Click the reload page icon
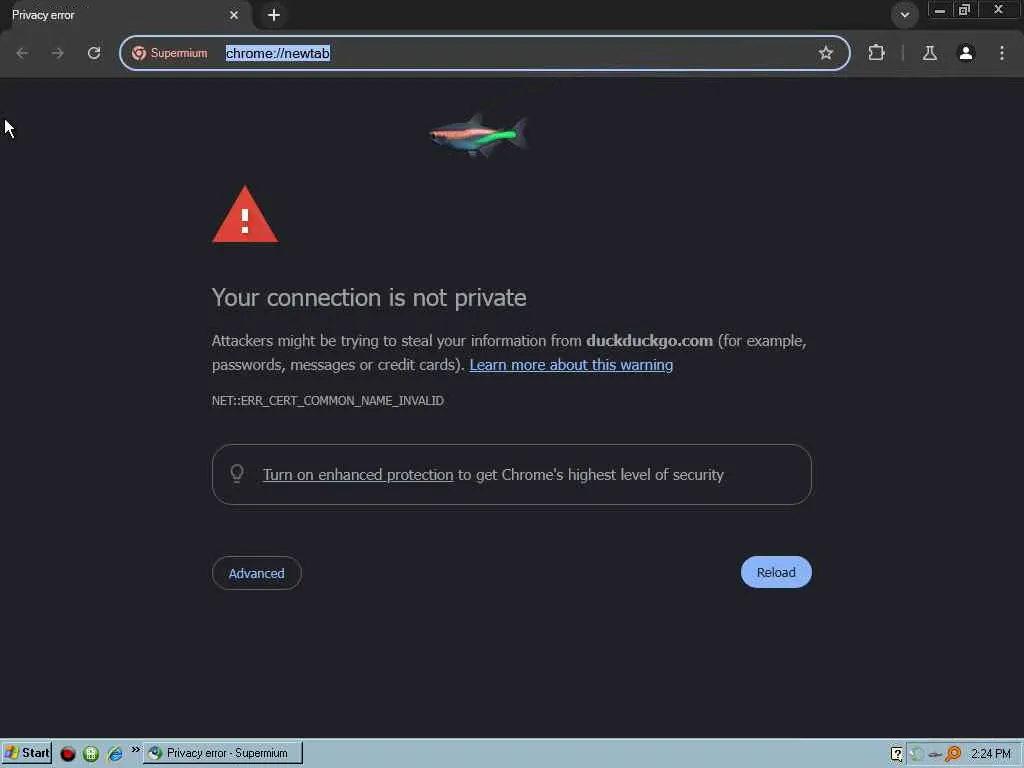 pos(94,53)
